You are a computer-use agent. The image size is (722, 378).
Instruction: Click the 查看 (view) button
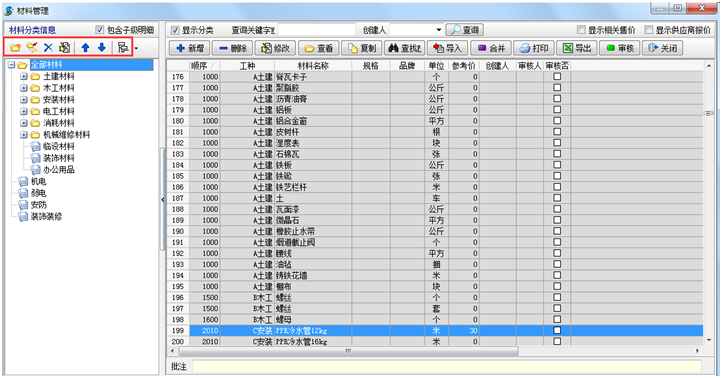[319, 48]
